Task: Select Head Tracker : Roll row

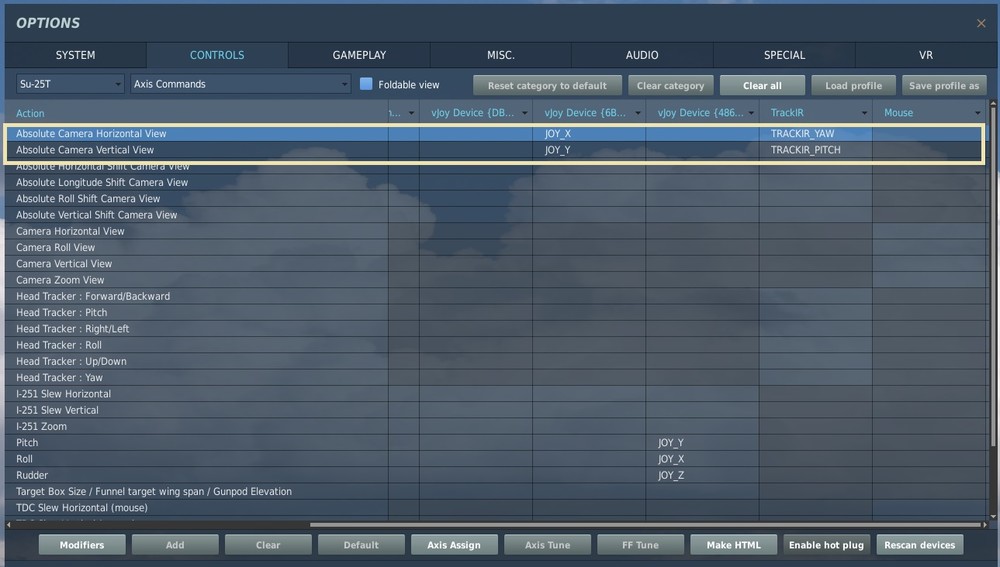Action: (x=494, y=345)
